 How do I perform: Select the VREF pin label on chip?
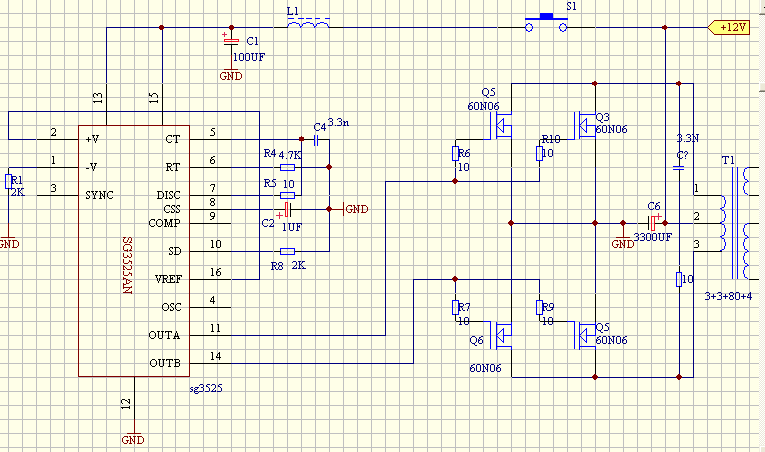(169, 279)
